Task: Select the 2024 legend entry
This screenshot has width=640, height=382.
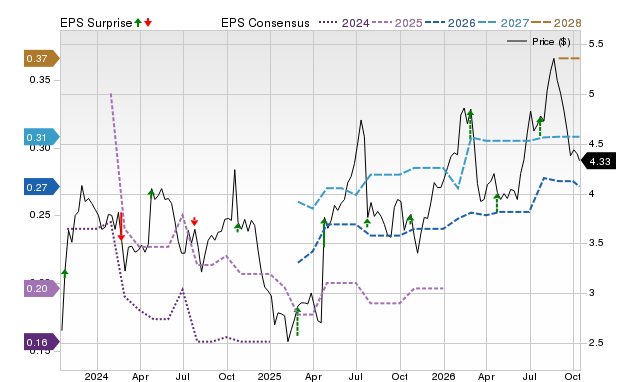Action: click(x=344, y=23)
